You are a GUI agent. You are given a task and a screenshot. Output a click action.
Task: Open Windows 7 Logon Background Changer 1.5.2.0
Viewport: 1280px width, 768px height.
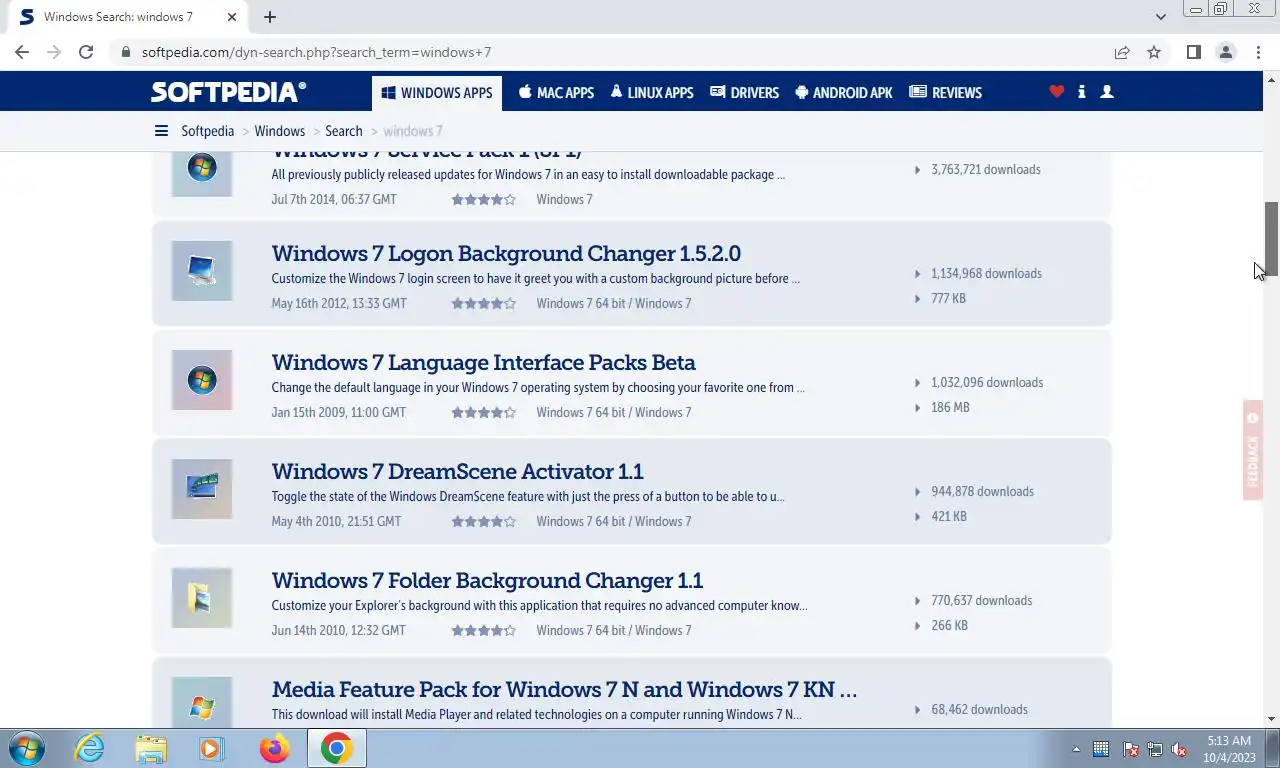pos(506,253)
